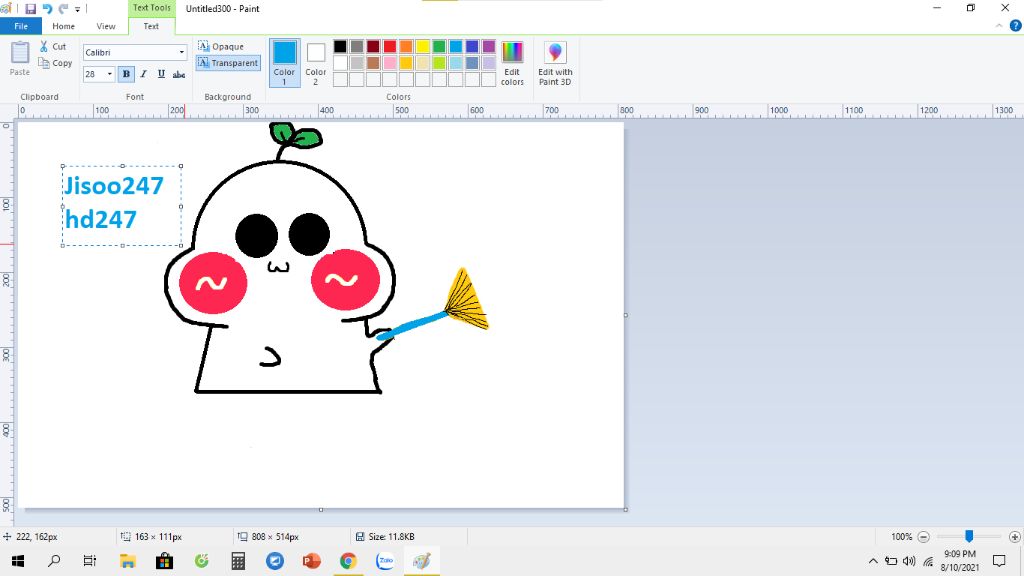The width and height of the screenshot is (1024, 576).
Task: Redo the last undone action
Action: tap(63, 8)
